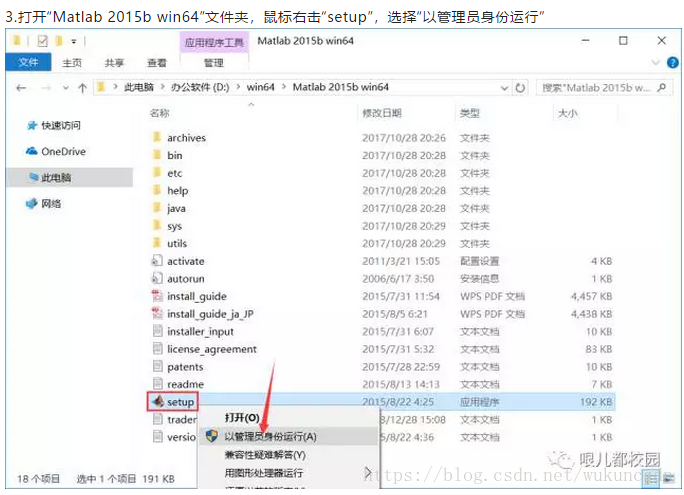Image resolution: width=684 pixels, height=495 pixels.
Task: Open the 管理 ribbon tab
Action: 214,63
